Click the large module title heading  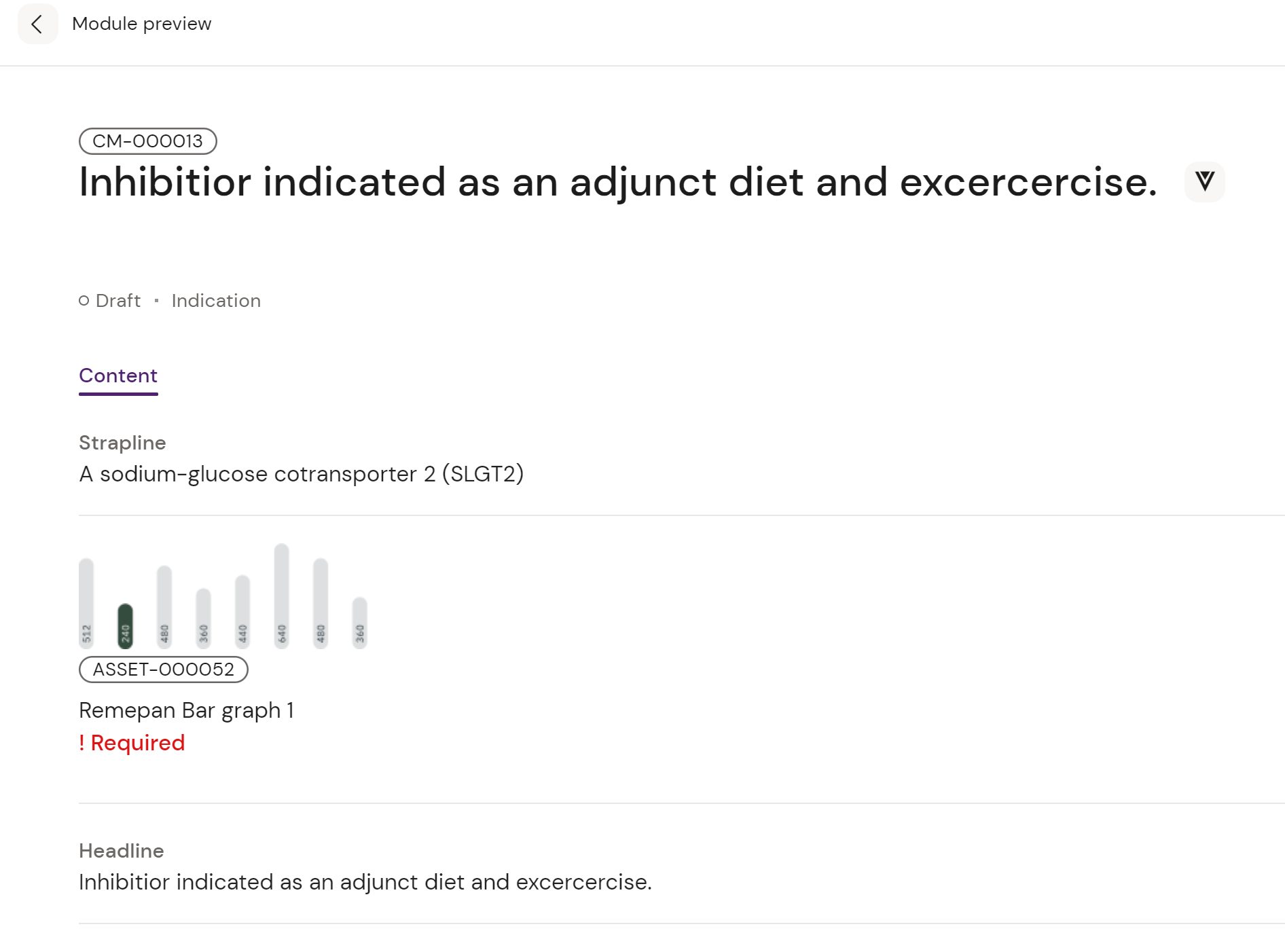[617, 182]
